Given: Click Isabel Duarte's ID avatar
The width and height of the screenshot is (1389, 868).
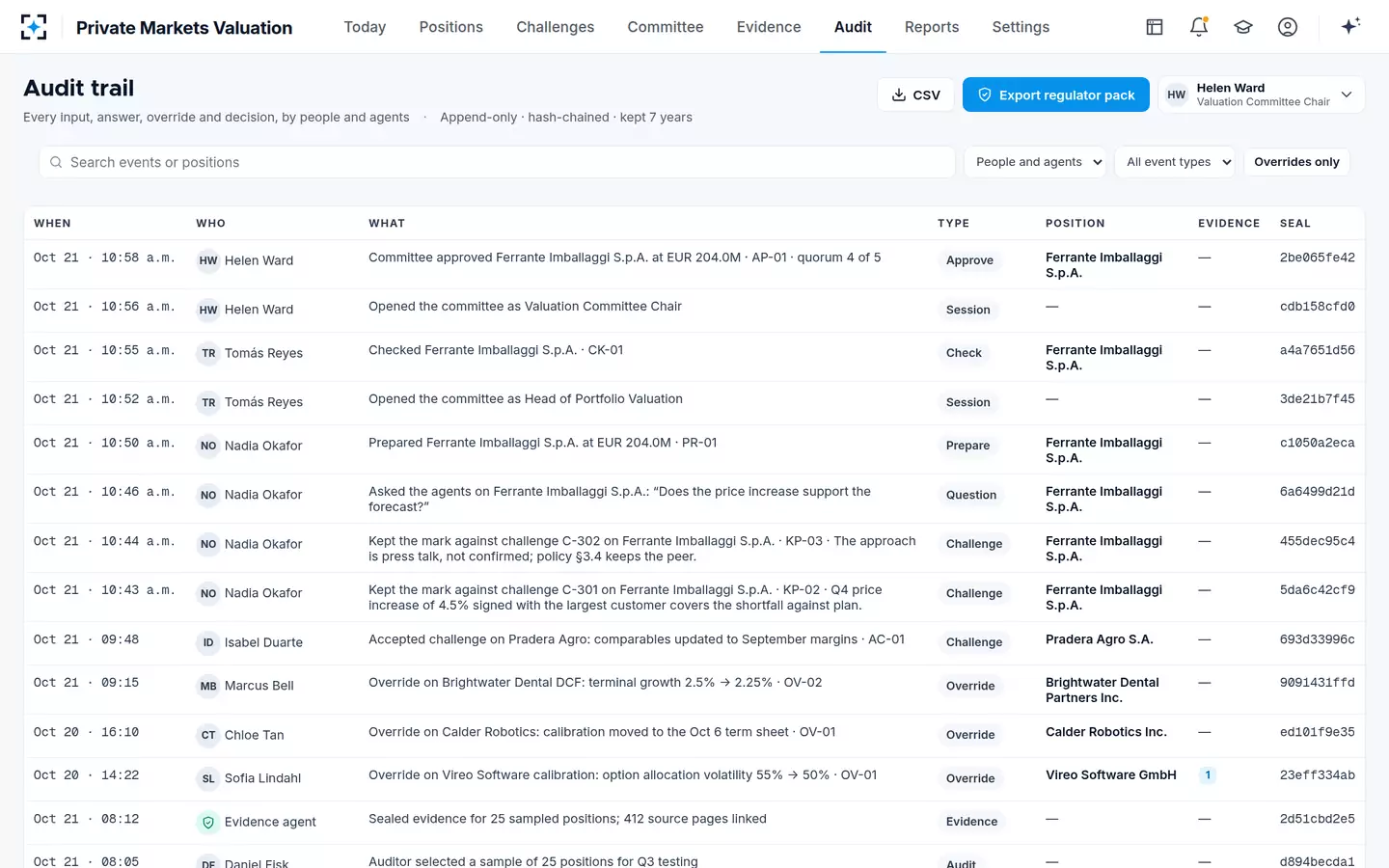Looking at the screenshot, I should tap(208, 642).
